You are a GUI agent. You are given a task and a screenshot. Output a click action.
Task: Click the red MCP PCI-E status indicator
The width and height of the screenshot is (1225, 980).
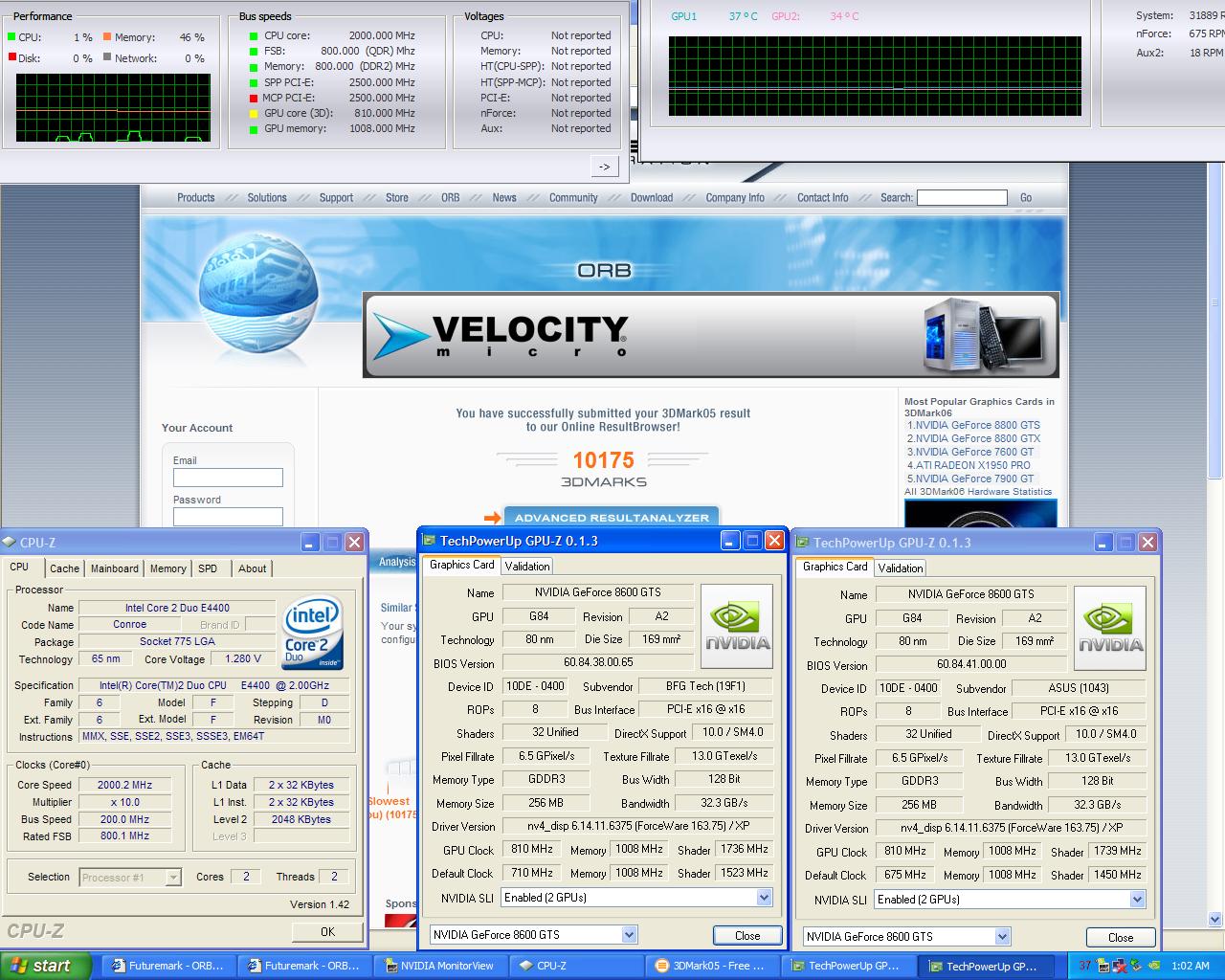pyautogui.click(x=254, y=98)
